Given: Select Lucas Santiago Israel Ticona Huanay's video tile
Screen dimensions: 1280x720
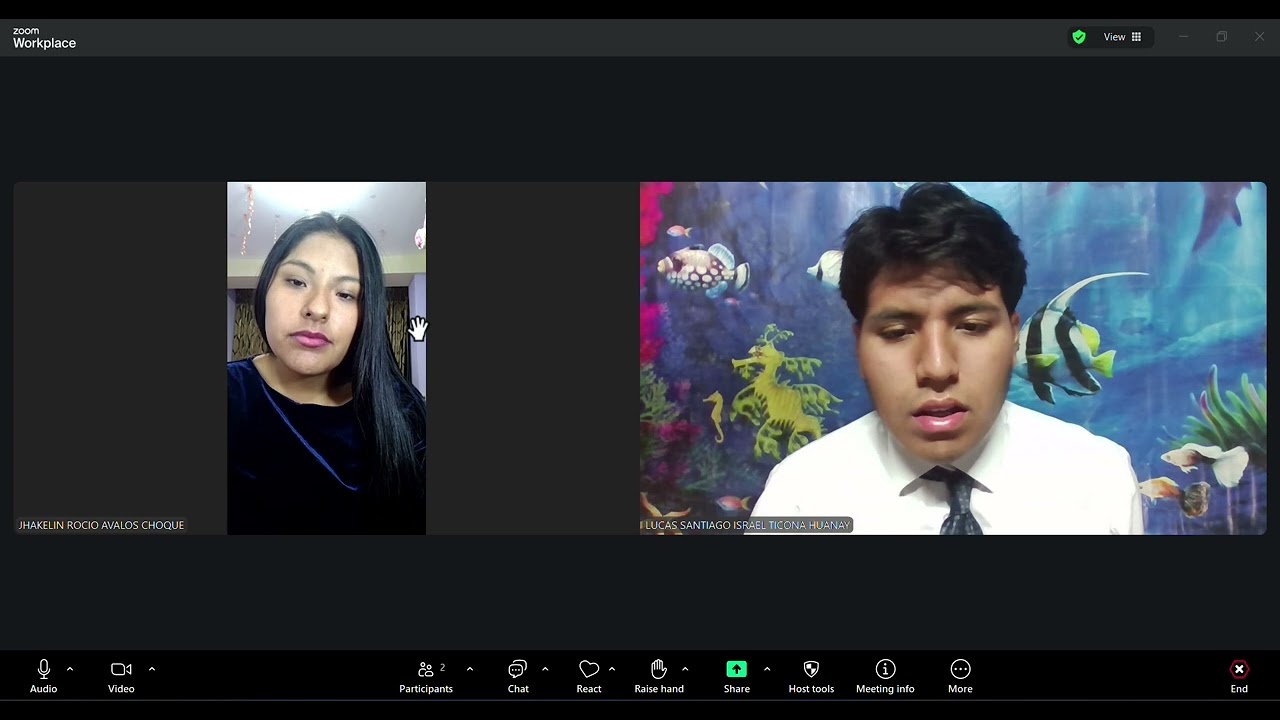Looking at the screenshot, I should [x=953, y=358].
